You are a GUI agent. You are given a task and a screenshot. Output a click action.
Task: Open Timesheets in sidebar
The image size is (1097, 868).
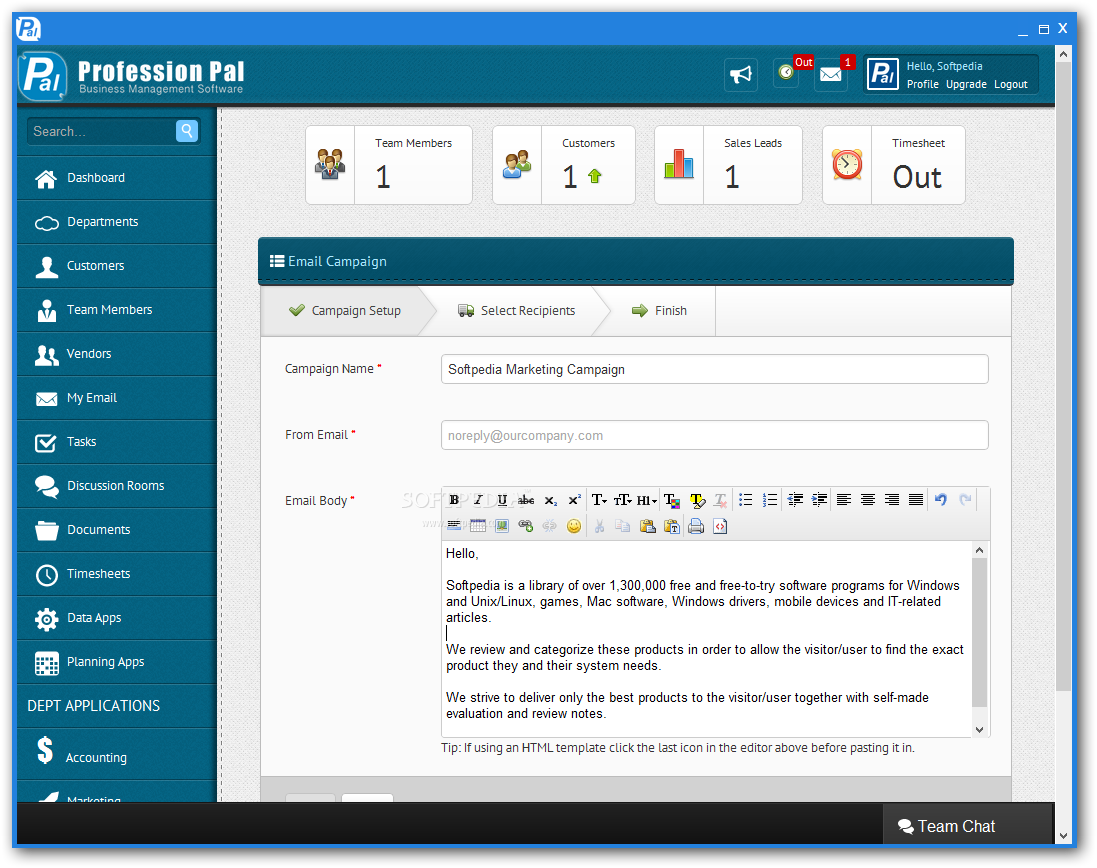pyautogui.click(x=116, y=575)
